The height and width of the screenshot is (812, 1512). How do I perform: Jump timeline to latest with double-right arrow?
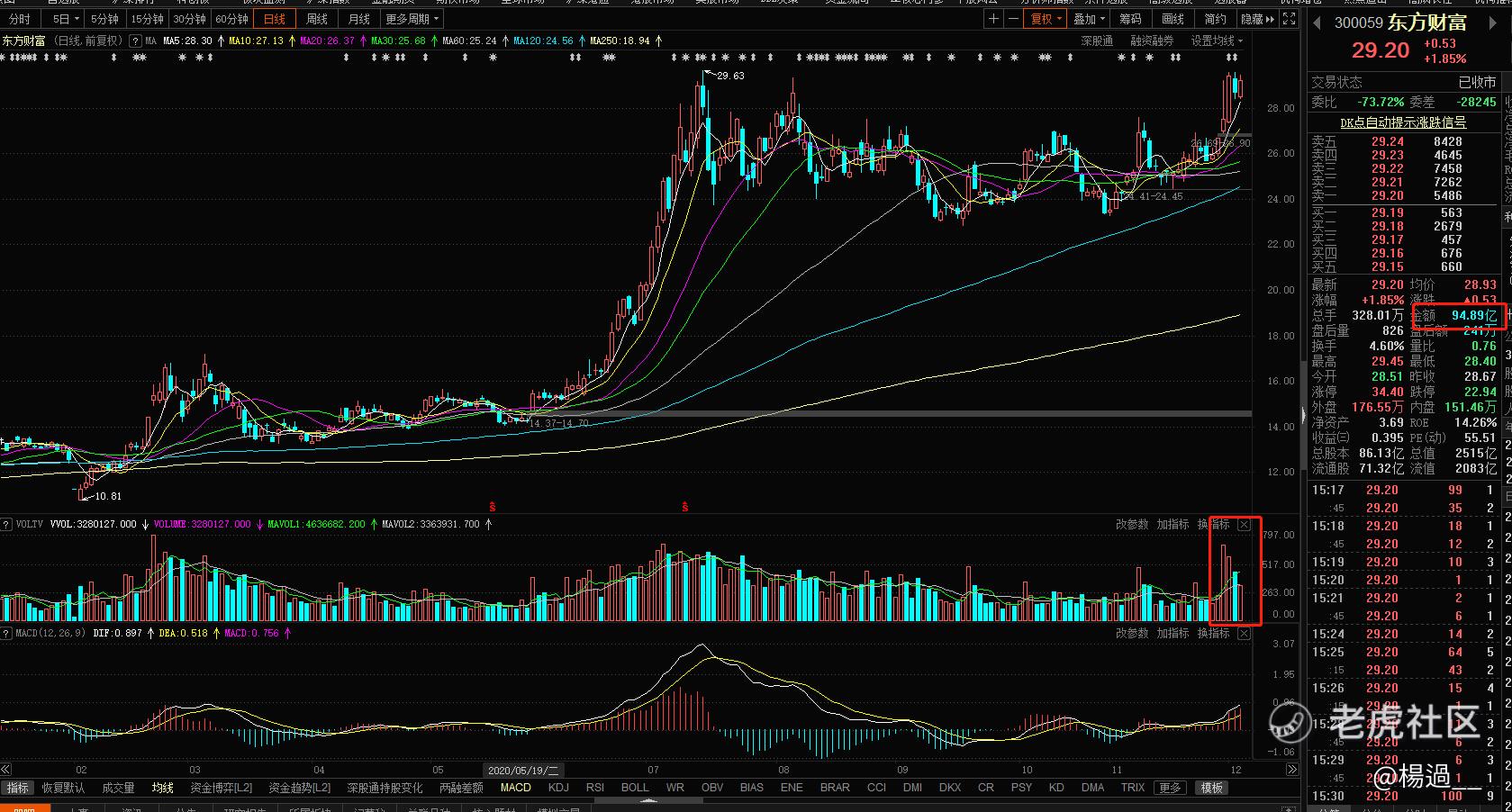tap(1292, 770)
